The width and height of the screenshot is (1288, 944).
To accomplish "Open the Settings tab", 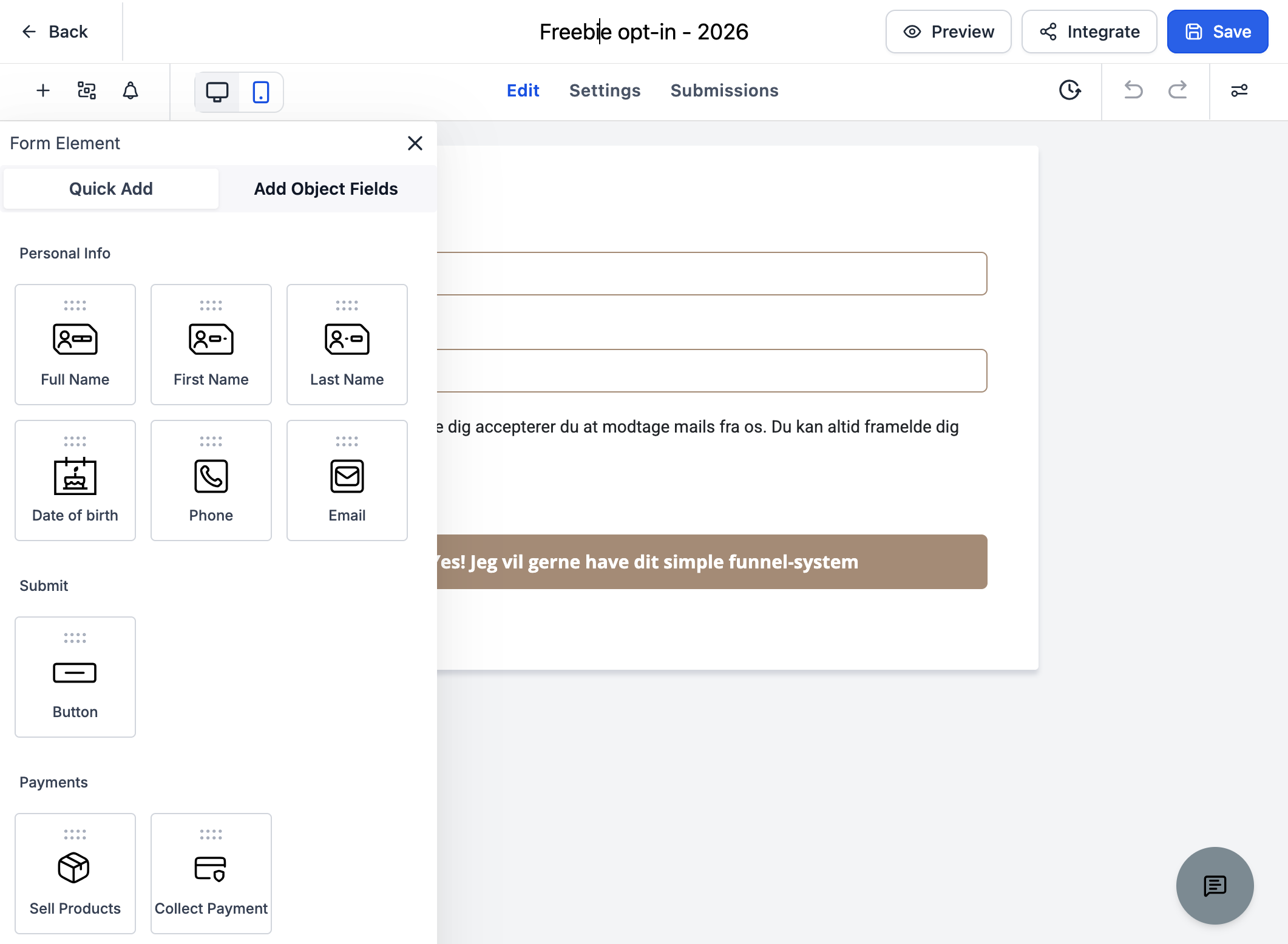I will click(605, 90).
